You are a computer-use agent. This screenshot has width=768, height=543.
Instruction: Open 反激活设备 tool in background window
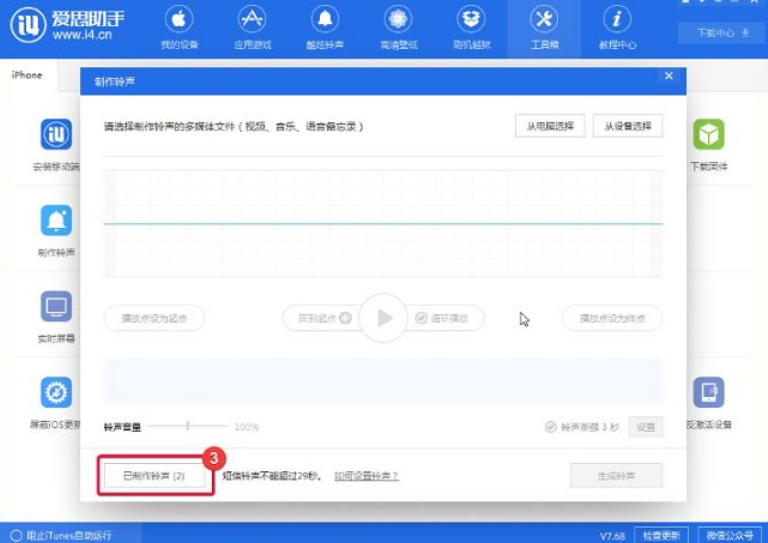(708, 403)
